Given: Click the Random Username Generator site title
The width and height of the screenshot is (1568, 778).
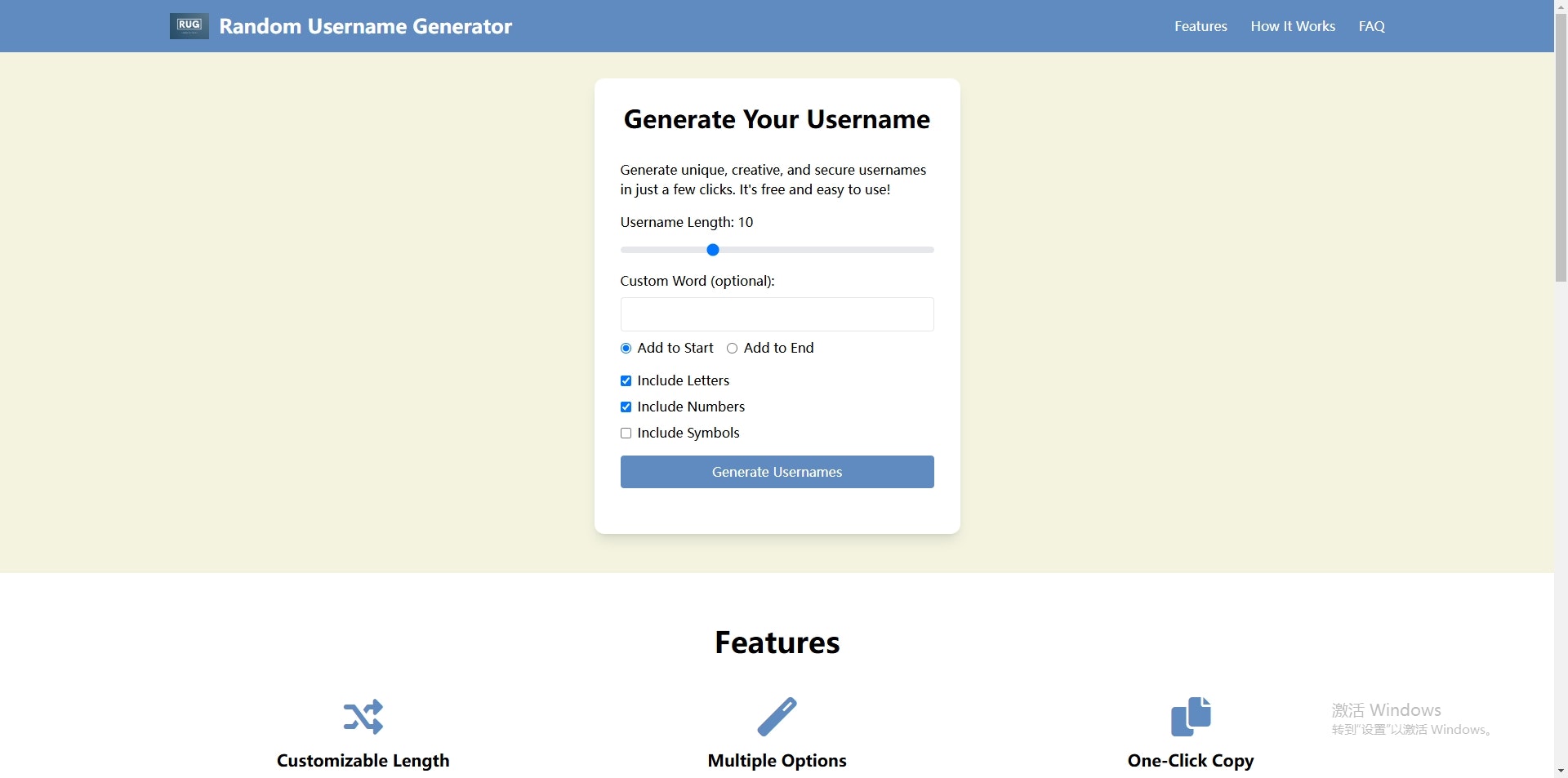Looking at the screenshot, I should 365,26.
